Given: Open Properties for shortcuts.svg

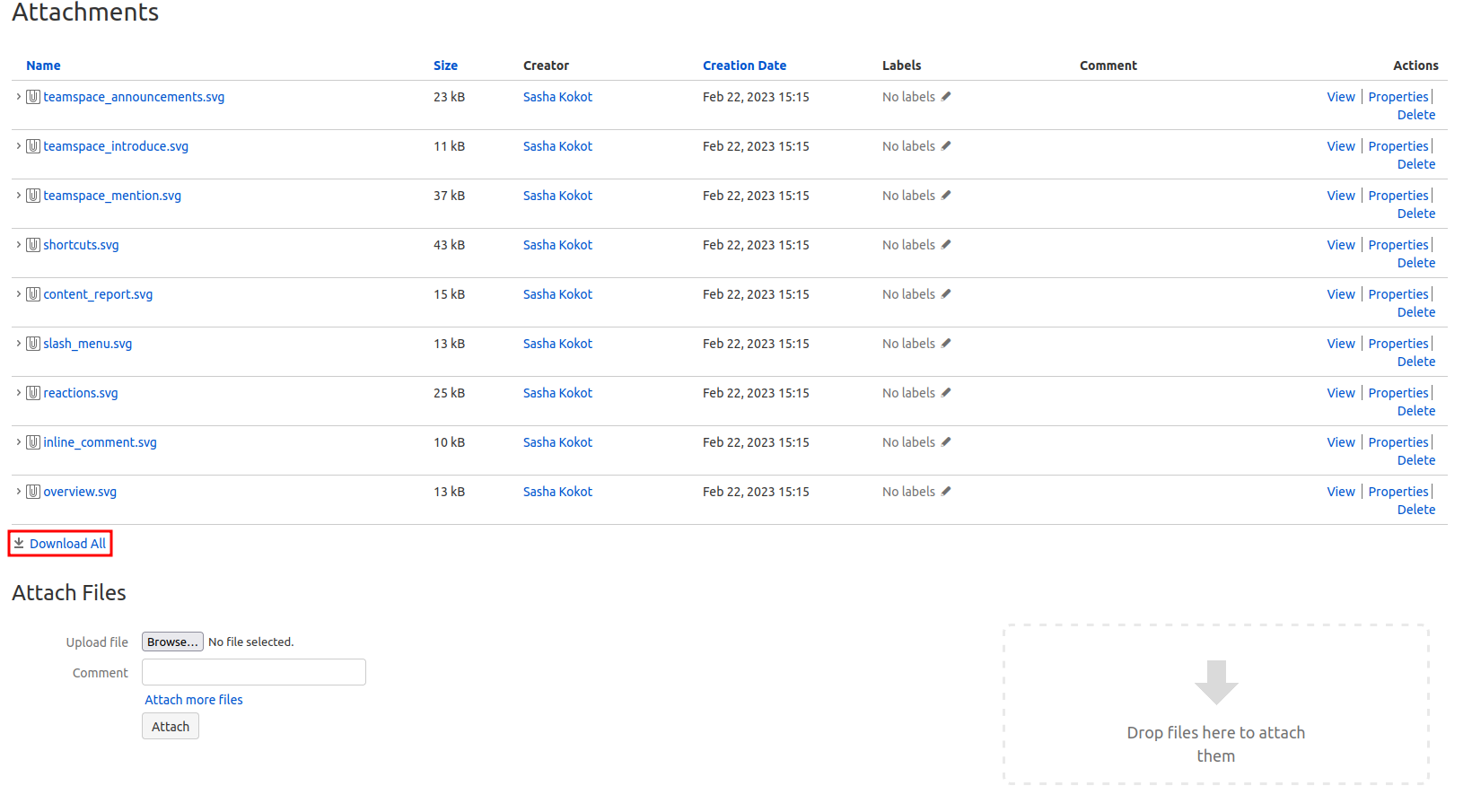Looking at the screenshot, I should pyautogui.click(x=1398, y=245).
